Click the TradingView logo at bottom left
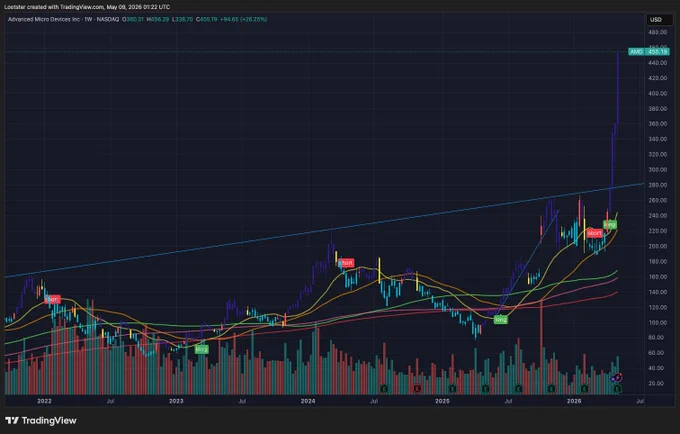Viewport: 680px width, 434px height. 41,421
